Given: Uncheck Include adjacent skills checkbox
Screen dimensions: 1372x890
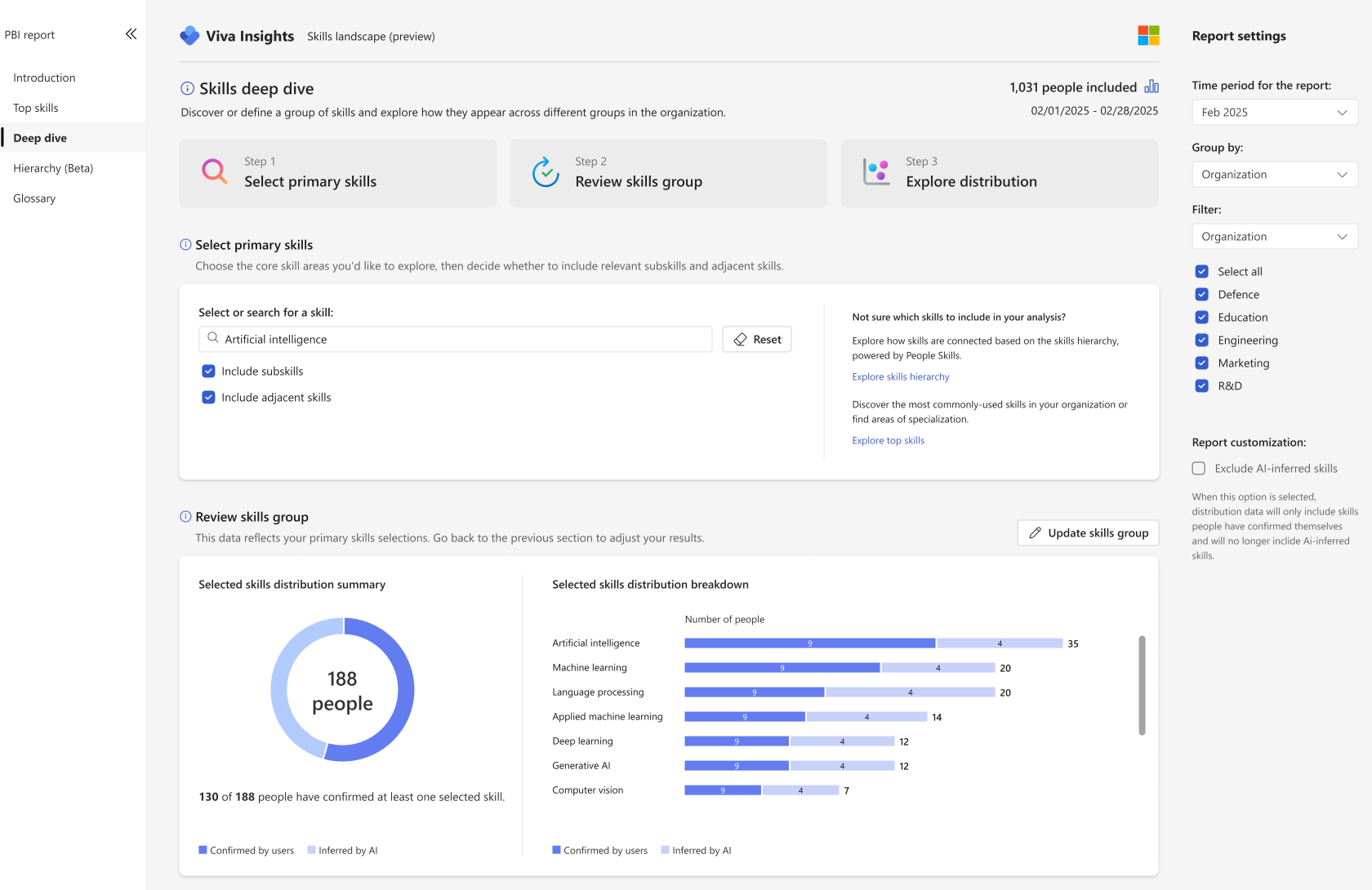Looking at the screenshot, I should tap(208, 397).
